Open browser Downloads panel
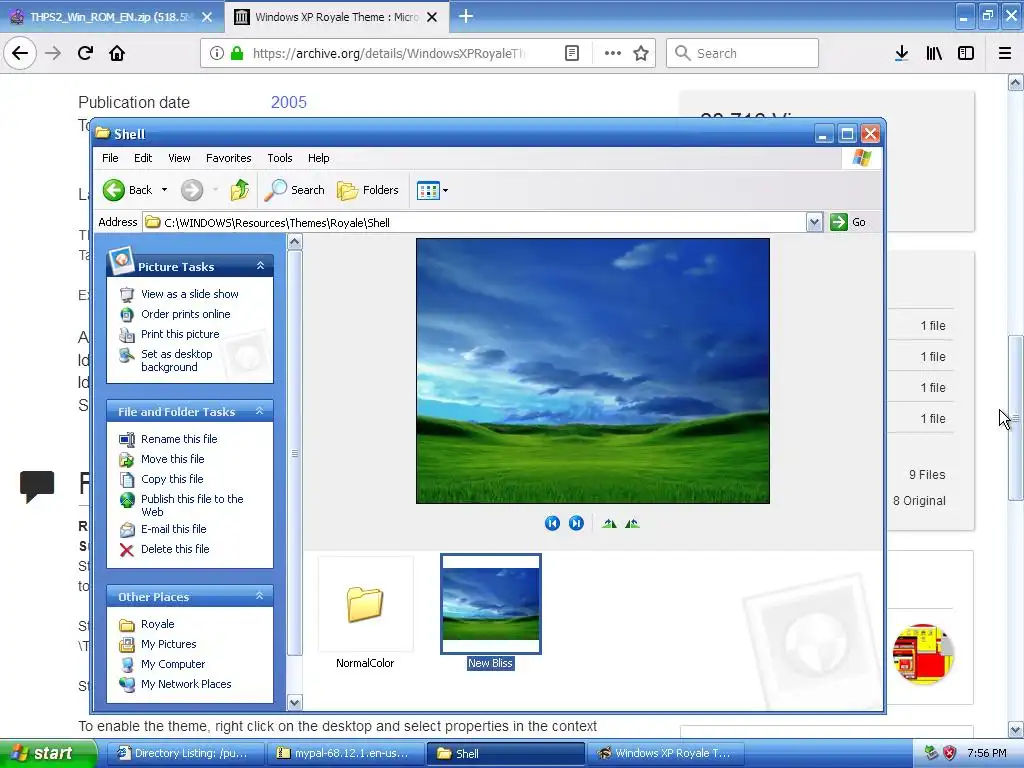1024x768 pixels. 901,54
